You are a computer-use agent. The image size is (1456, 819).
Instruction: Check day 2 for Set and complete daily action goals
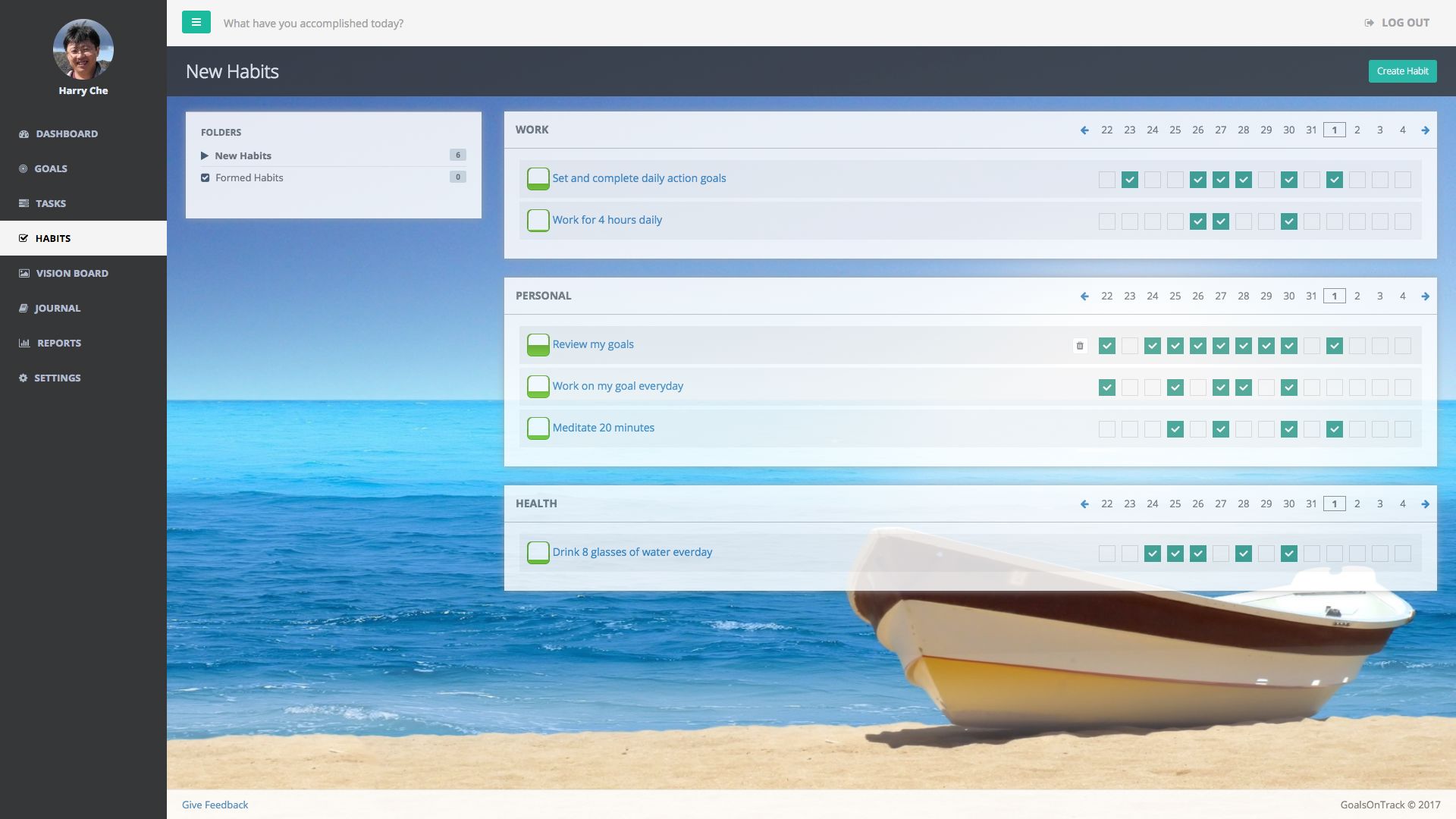point(1357,180)
